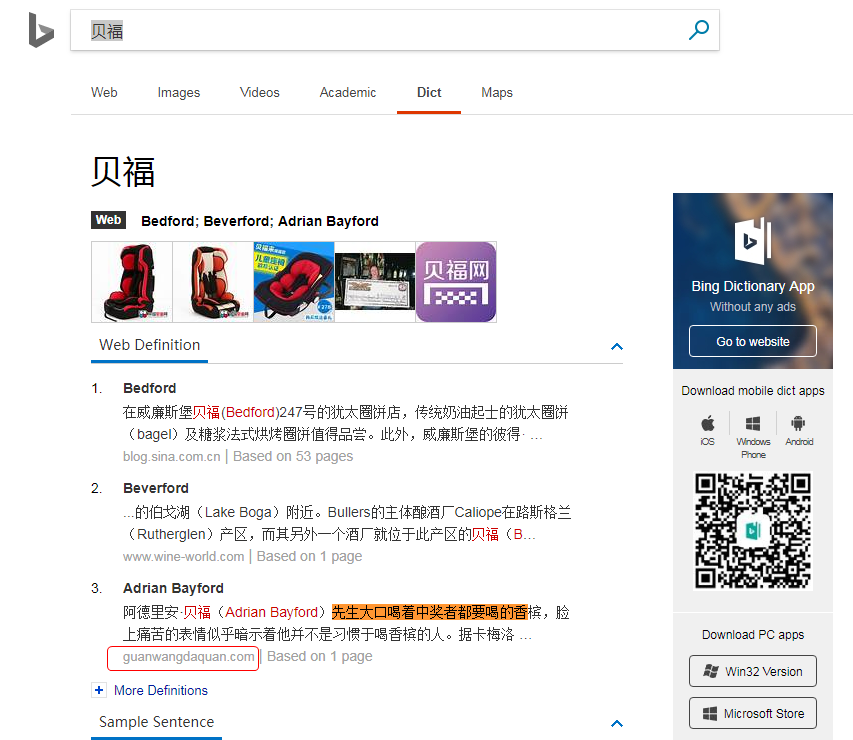Viewport: 853px width, 740px height.
Task: Collapse the Sample Sentence section chevron
Action: pos(616,724)
